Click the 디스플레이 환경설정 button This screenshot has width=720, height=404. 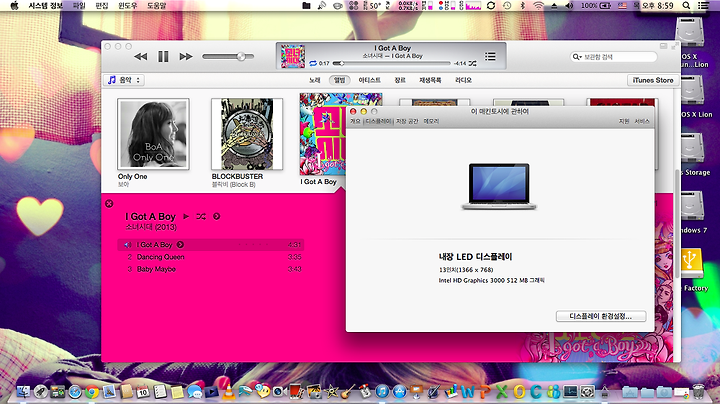[x=601, y=316]
